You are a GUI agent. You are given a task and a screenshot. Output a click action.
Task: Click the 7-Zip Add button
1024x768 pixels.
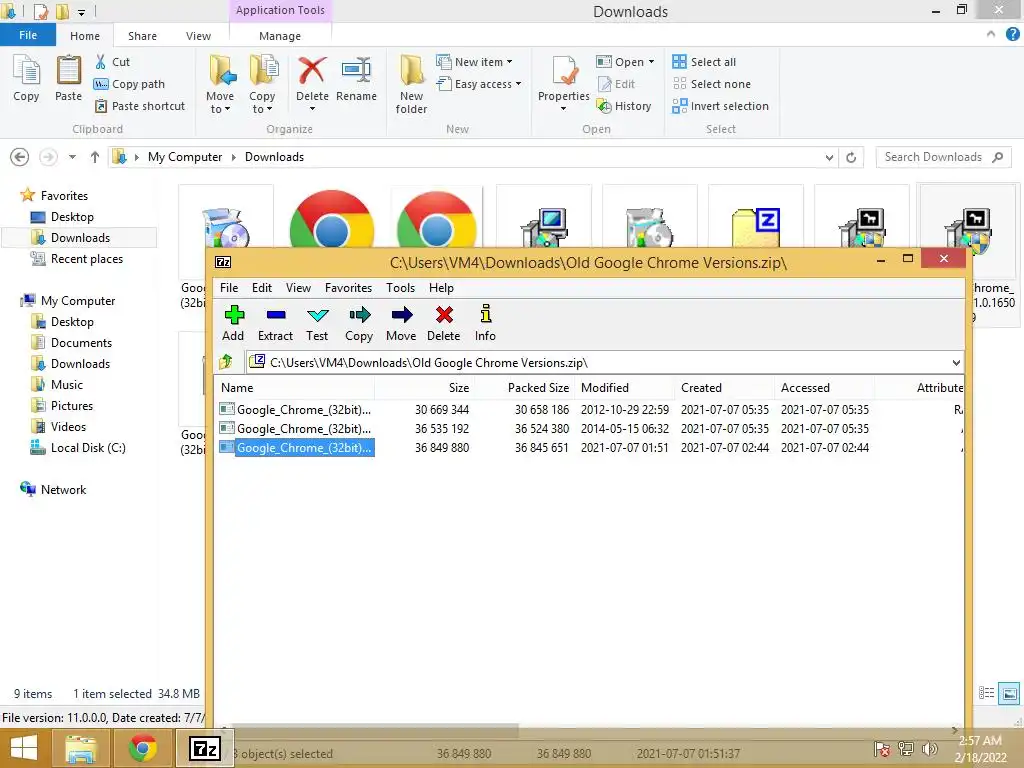(x=233, y=323)
